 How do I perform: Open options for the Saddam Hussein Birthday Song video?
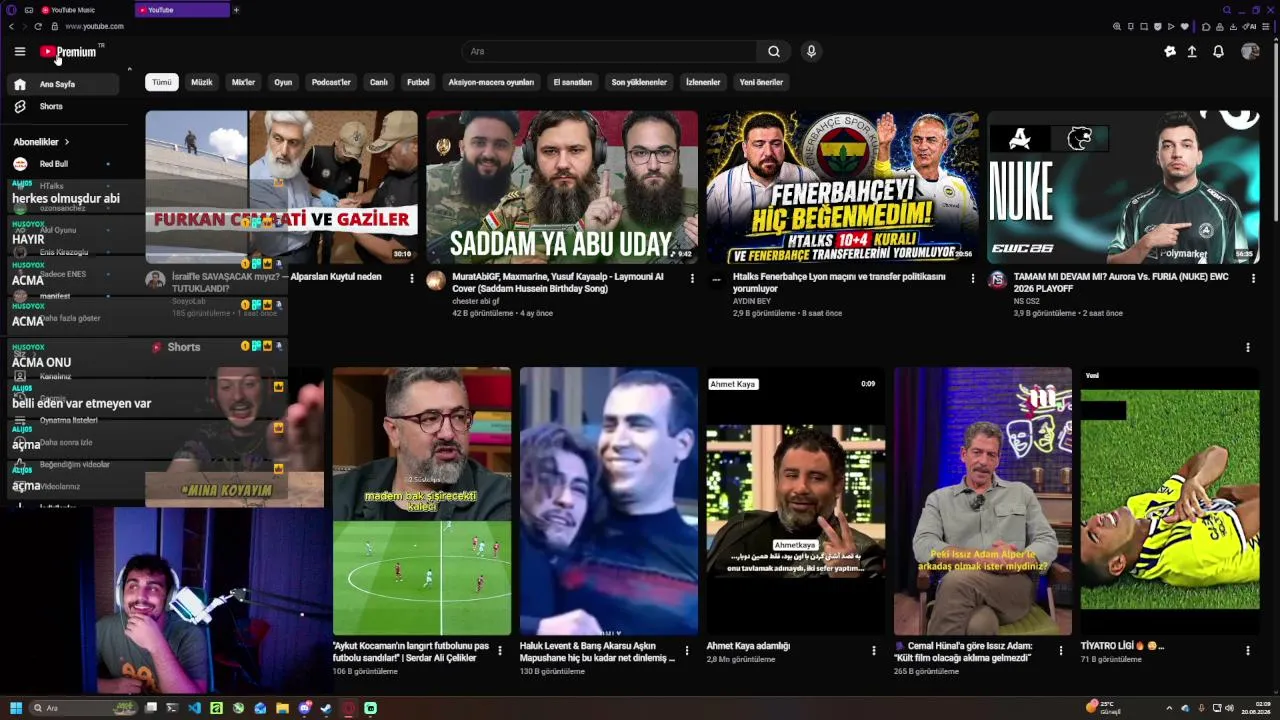click(692, 278)
